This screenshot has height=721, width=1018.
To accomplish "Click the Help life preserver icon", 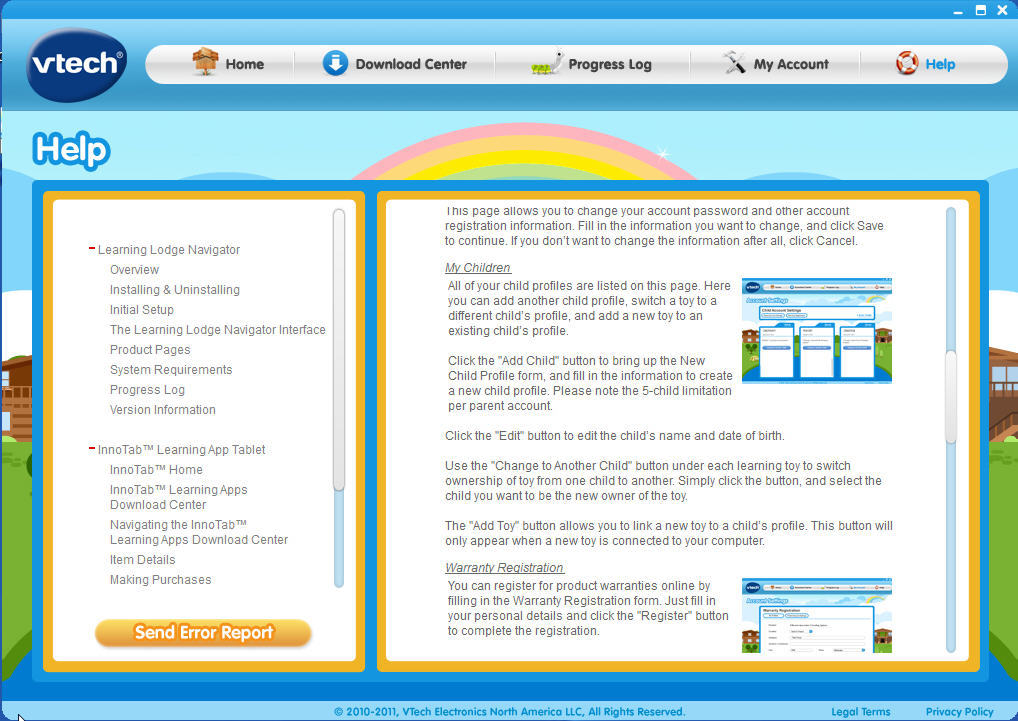I will pyautogui.click(x=907, y=62).
